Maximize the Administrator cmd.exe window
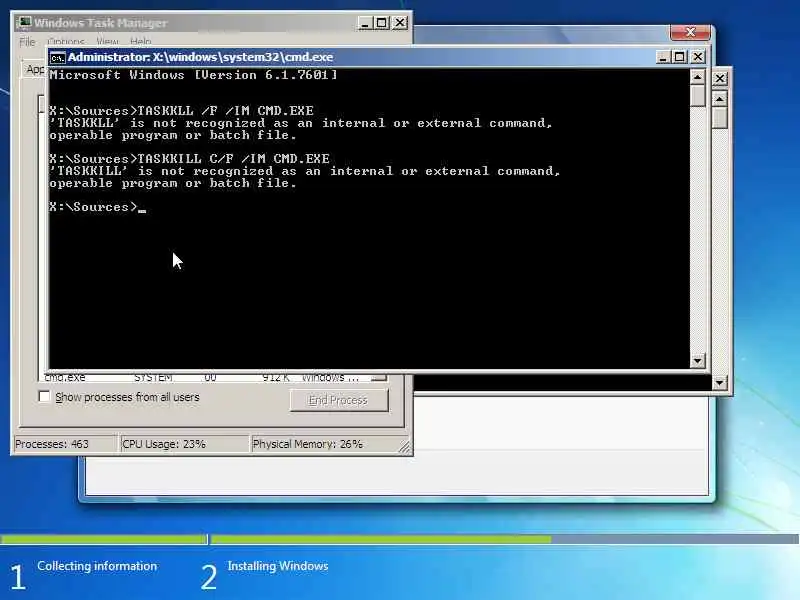Screen dimensions: 800x600 [x=680, y=57]
